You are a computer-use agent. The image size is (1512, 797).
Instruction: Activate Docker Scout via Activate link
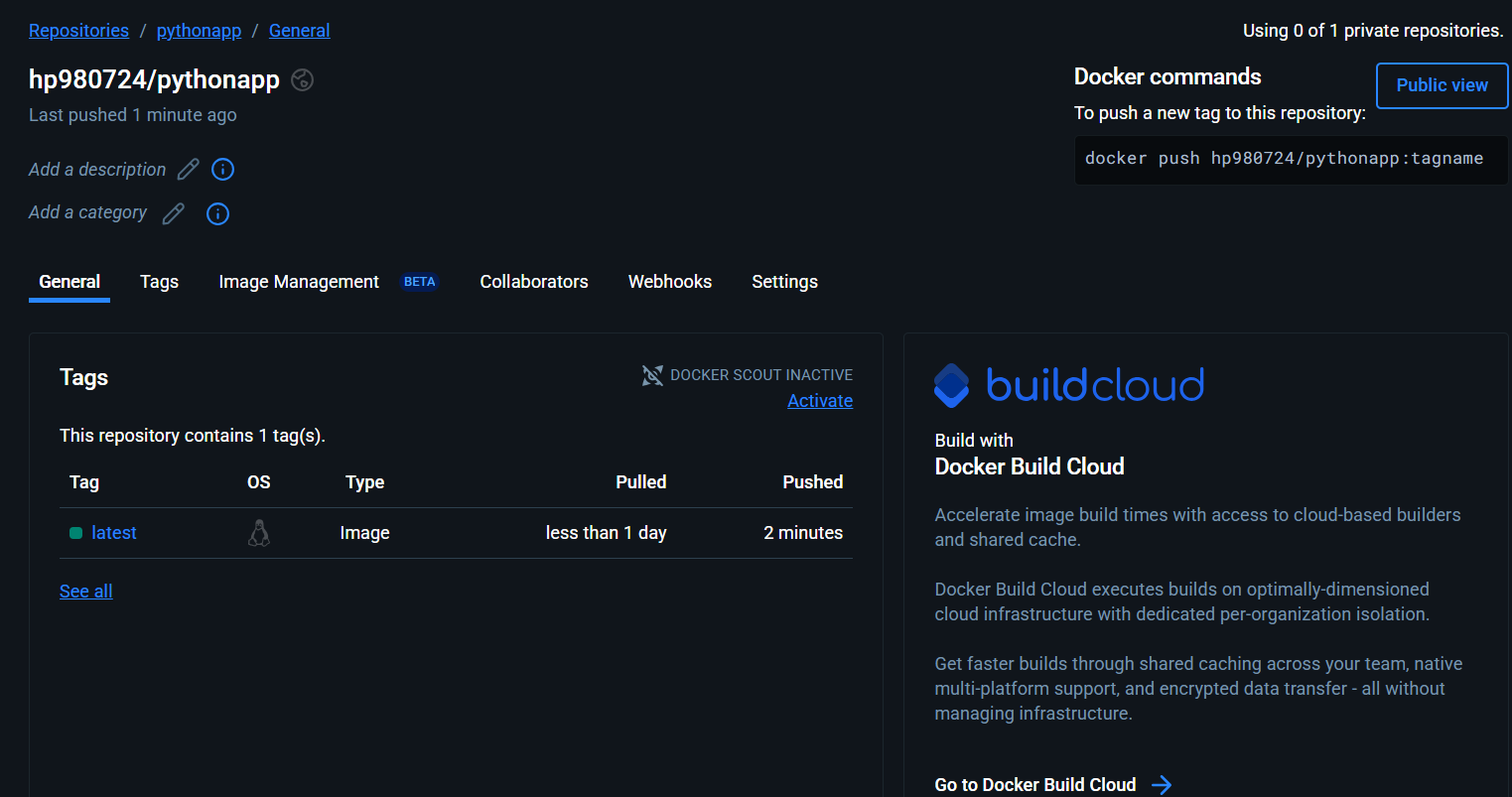pos(820,401)
